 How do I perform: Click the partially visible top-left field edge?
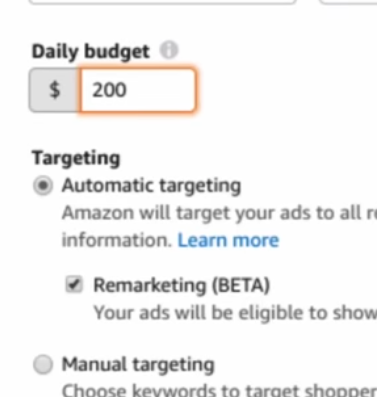pos(162,2)
